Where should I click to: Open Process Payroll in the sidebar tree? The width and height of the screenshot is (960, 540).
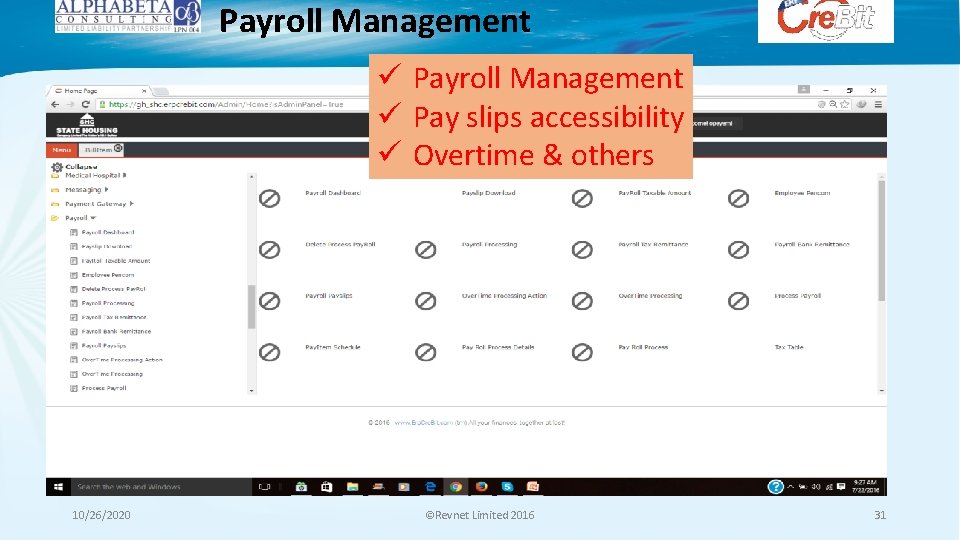[x=104, y=388]
